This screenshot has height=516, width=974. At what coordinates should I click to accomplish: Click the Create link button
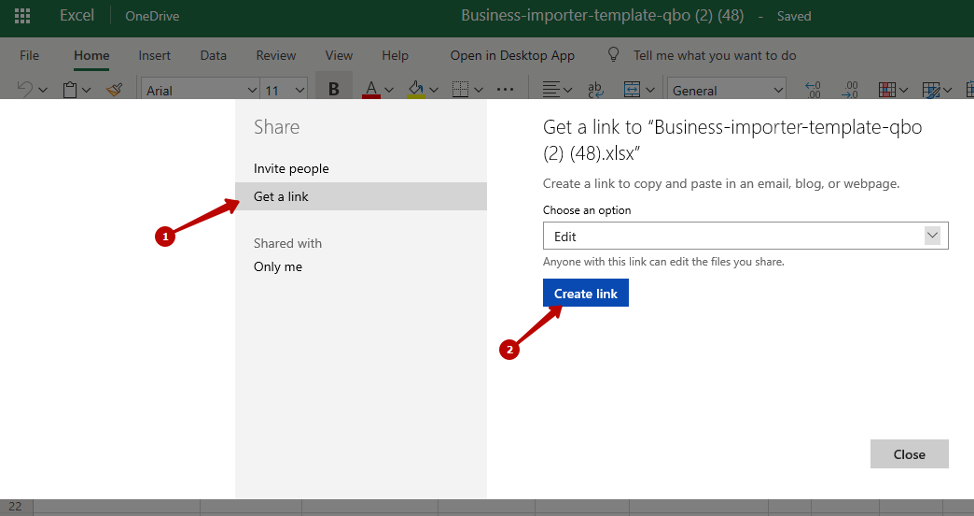585,293
